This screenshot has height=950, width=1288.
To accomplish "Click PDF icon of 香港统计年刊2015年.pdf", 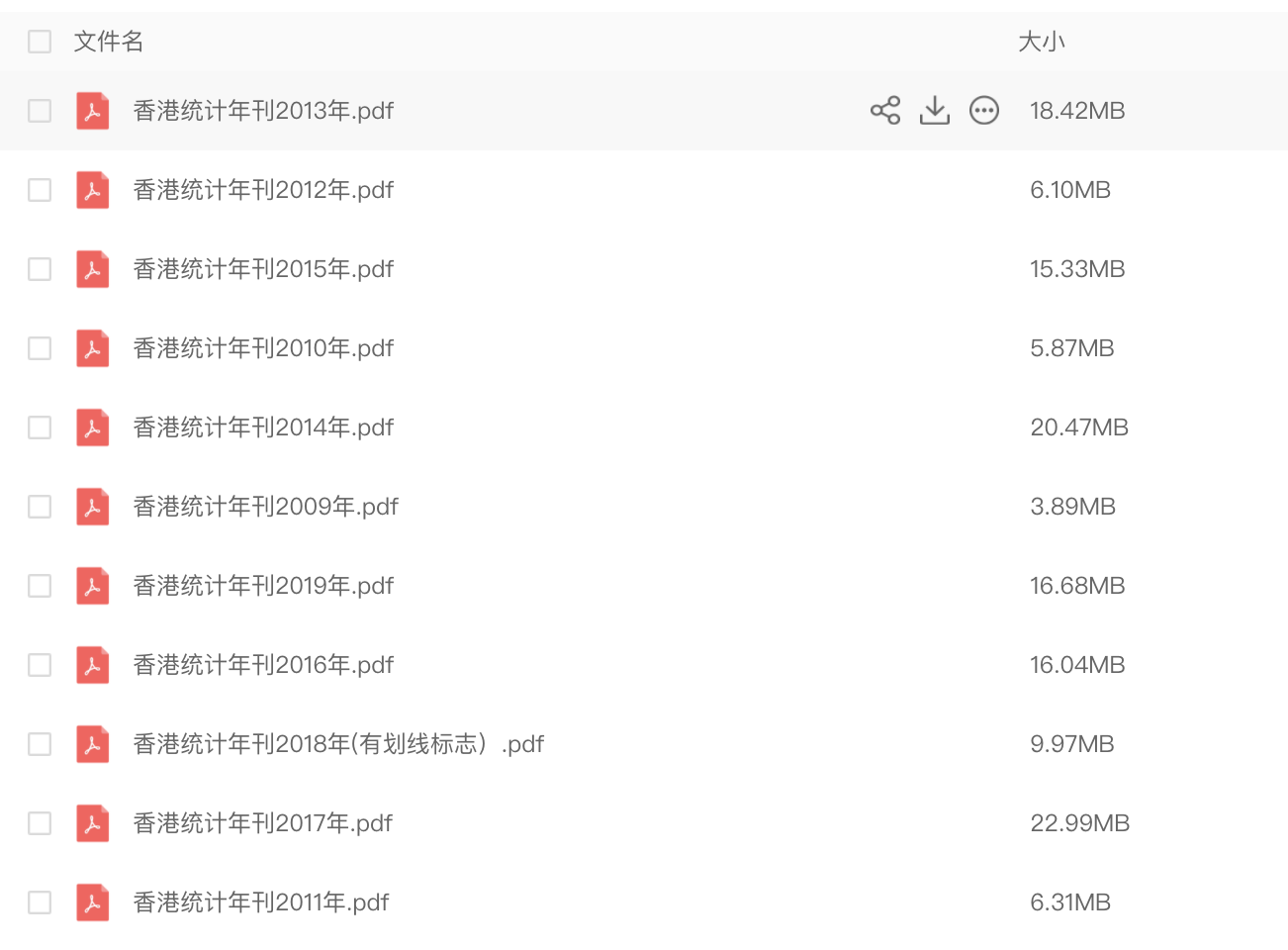I will coord(93,269).
